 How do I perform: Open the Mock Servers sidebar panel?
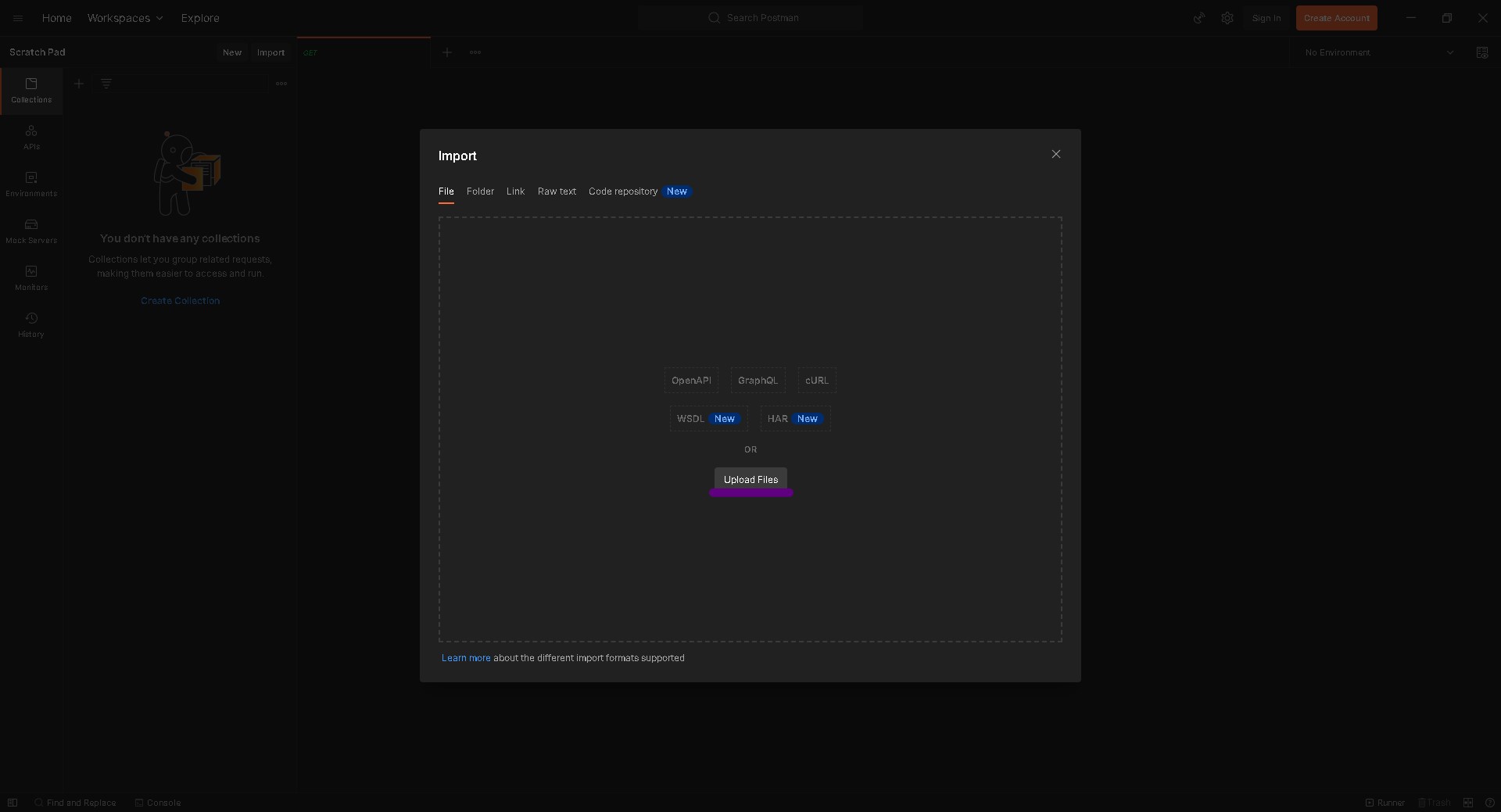[x=31, y=232]
